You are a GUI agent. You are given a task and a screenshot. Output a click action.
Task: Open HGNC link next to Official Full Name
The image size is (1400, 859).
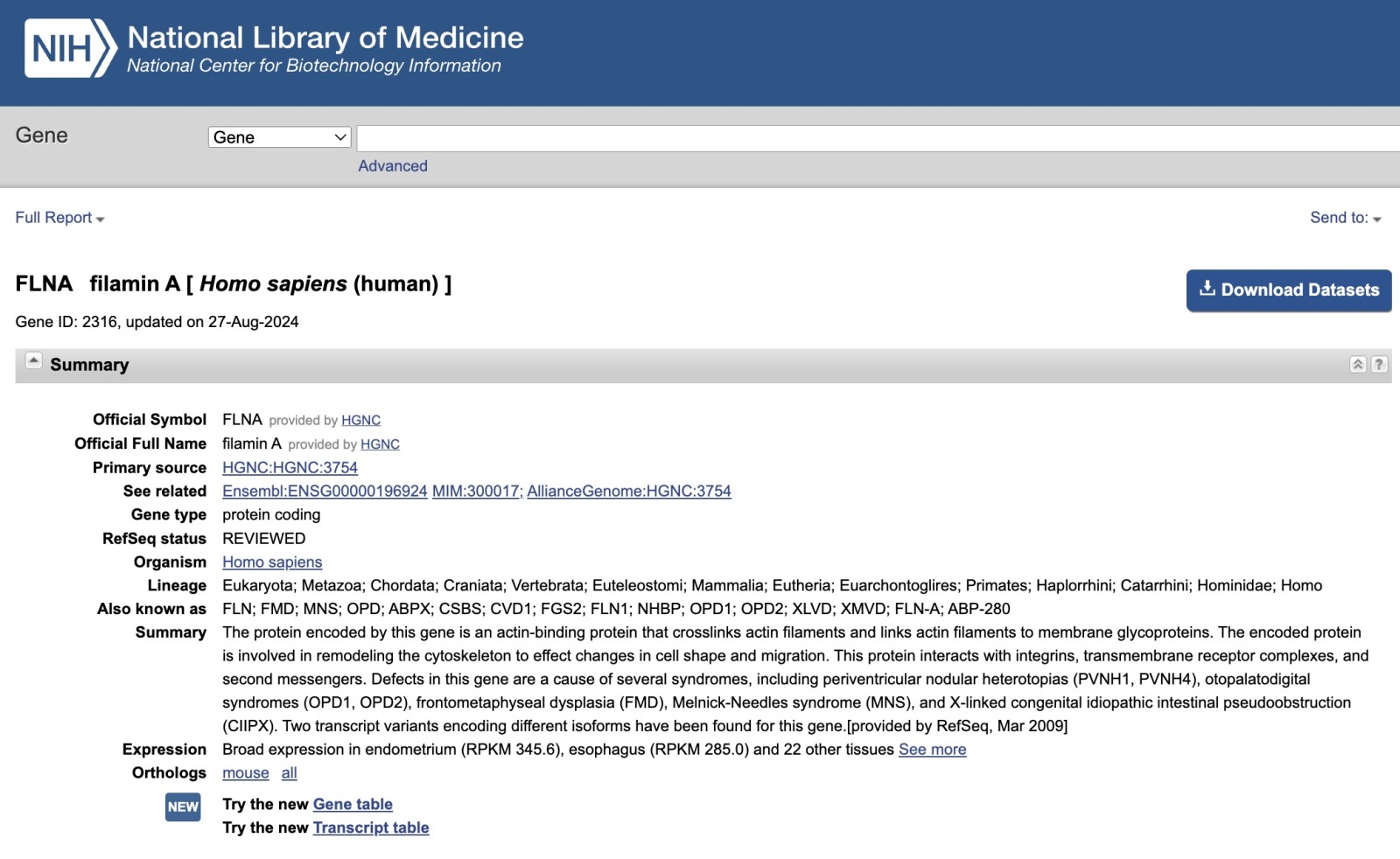[x=380, y=444]
